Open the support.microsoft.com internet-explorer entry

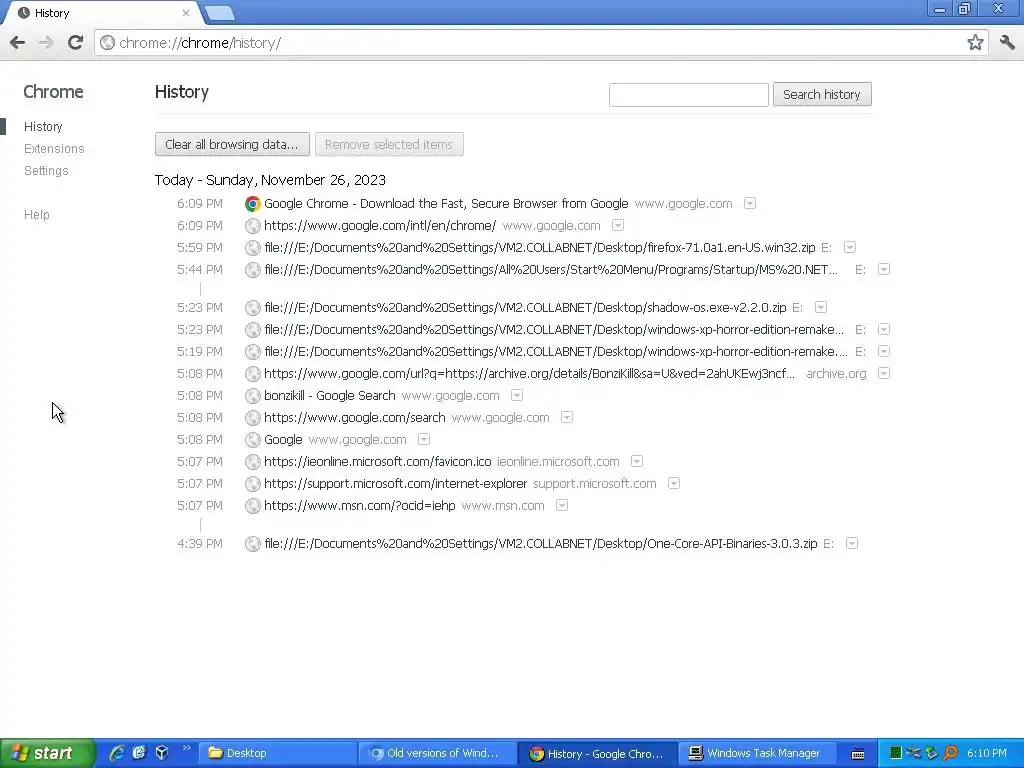395,484
